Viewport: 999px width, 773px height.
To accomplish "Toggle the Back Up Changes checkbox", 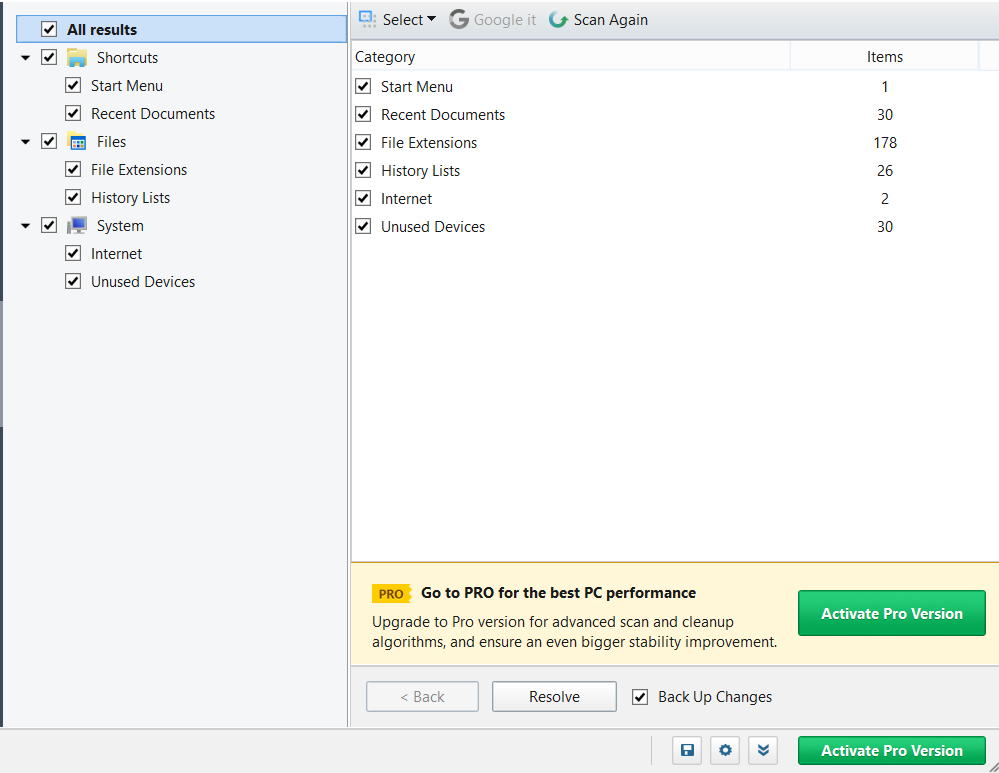I will point(640,697).
